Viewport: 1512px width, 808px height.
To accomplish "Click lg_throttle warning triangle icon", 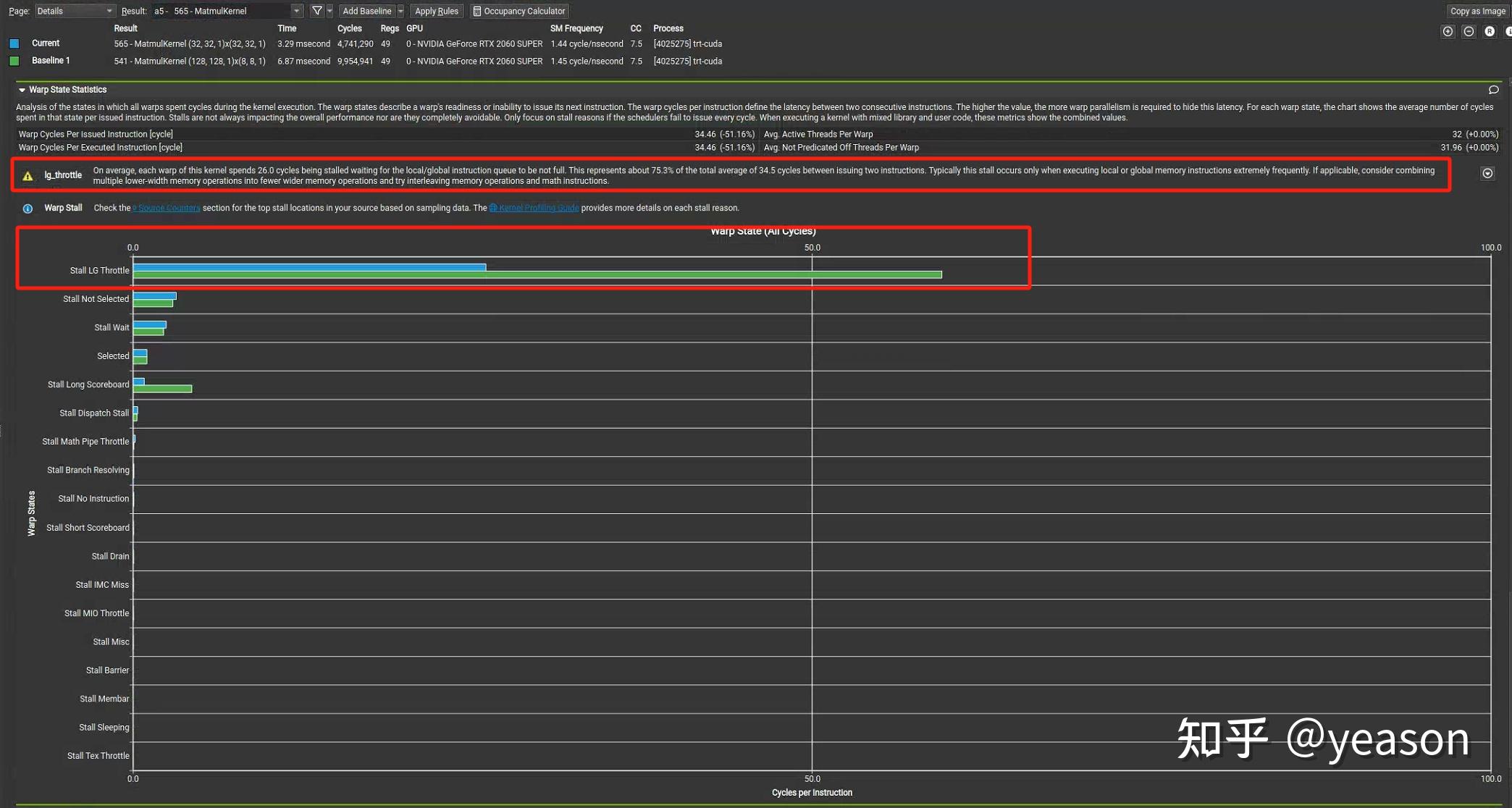I will [x=28, y=176].
